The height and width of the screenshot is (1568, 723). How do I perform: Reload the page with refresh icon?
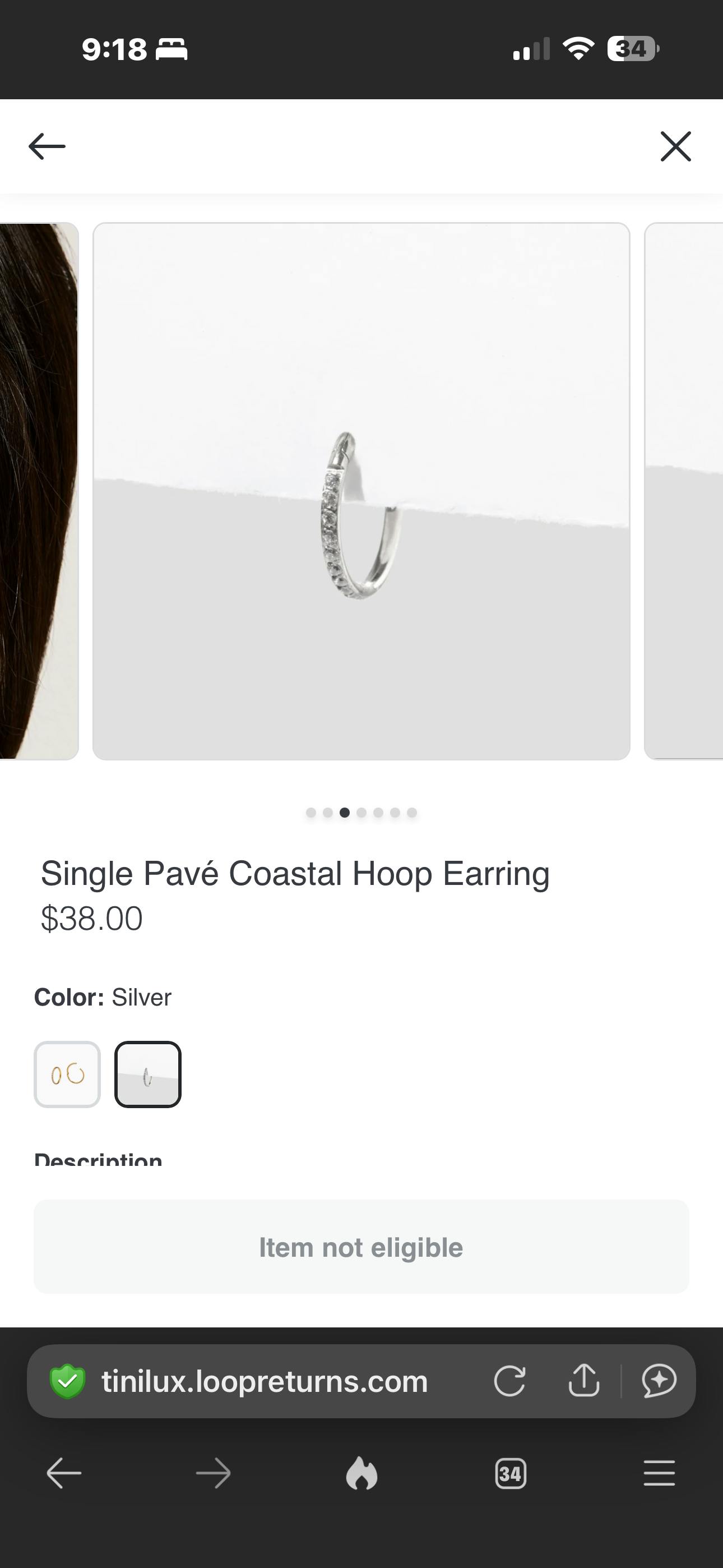click(509, 1381)
